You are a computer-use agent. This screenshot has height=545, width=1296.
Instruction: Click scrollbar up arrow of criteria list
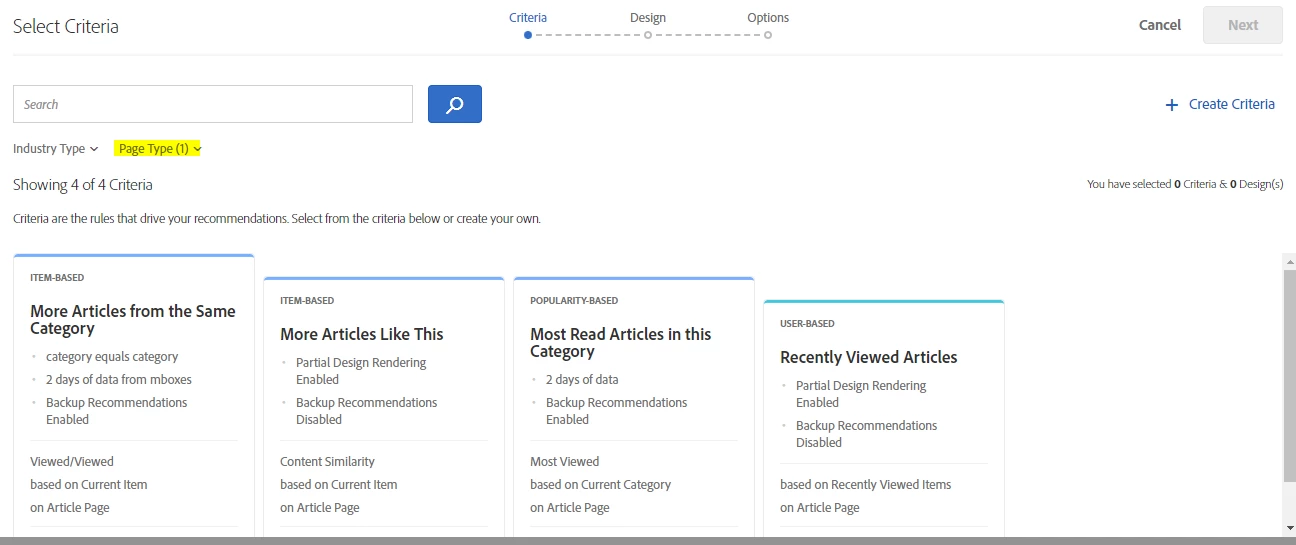tap(1289, 261)
